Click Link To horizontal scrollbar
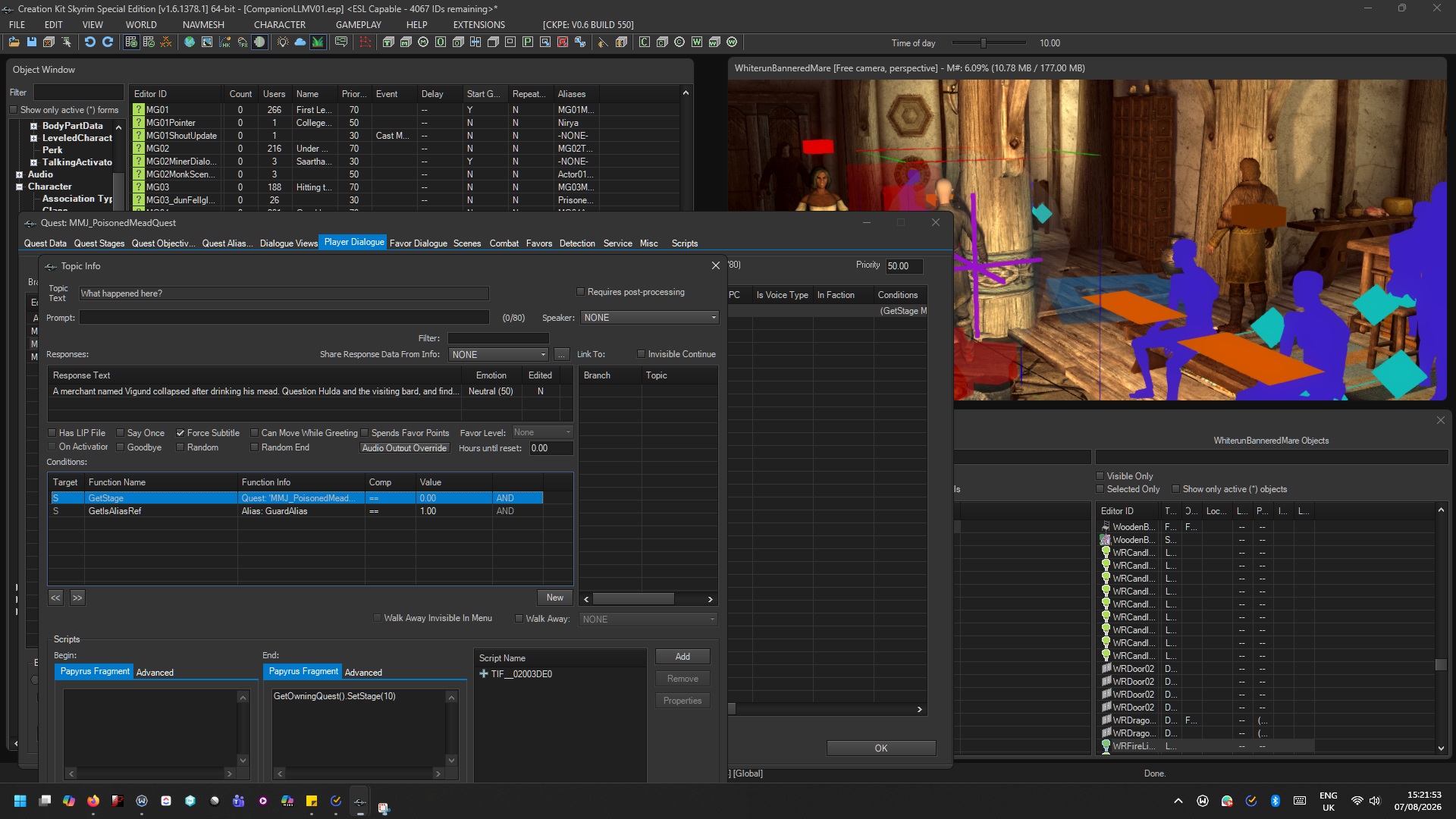Viewport: 1456px width, 819px height. [x=648, y=599]
